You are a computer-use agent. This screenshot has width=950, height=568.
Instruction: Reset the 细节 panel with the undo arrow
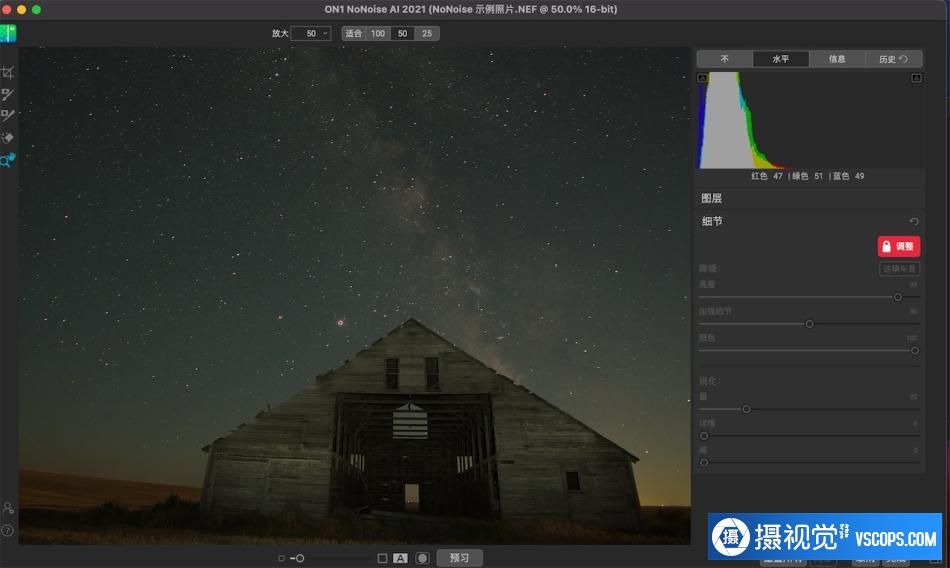pos(914,221)
